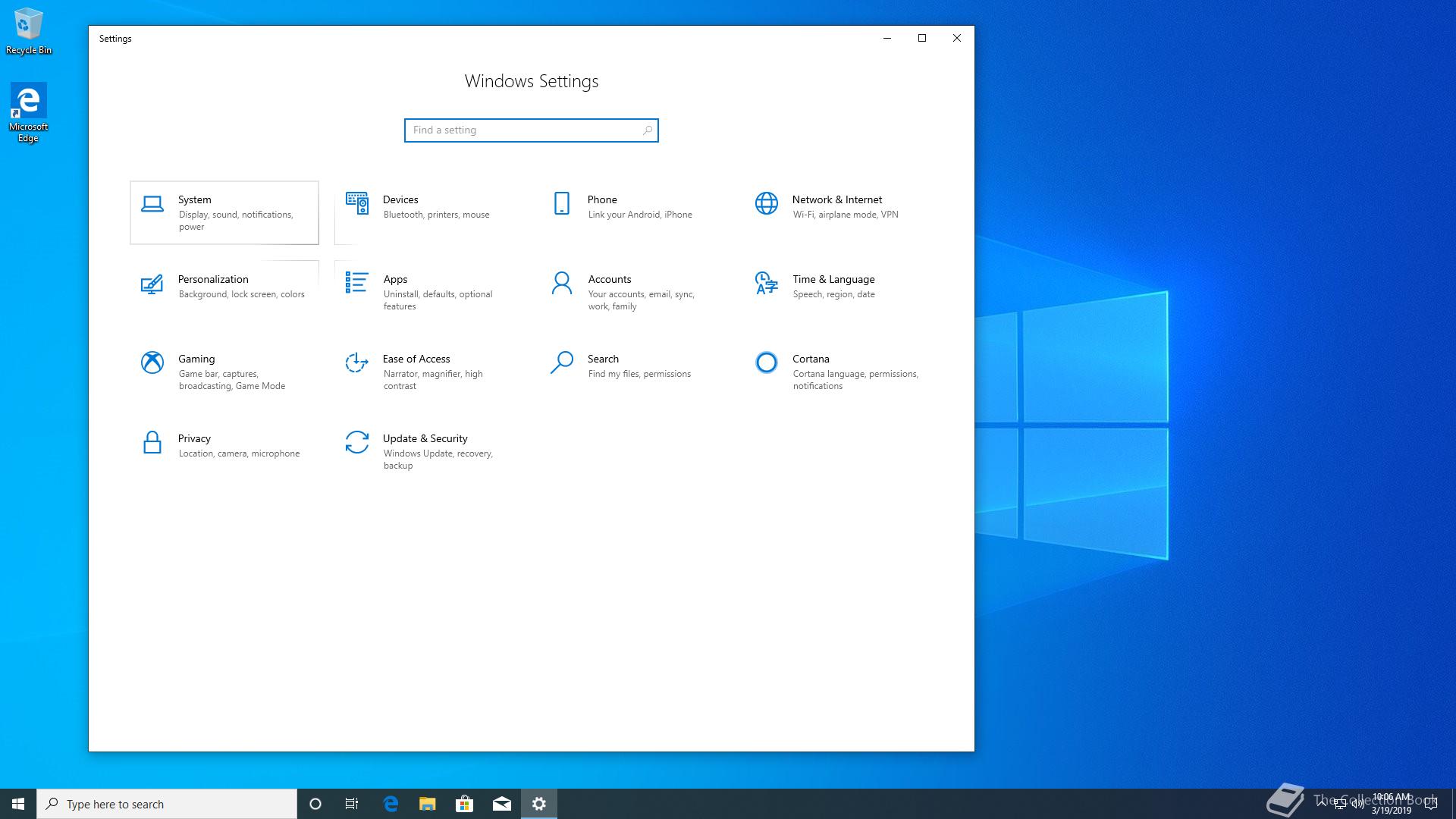This screenshot has width=1456, height=819.
Task: Open the Network & Internet globe icon
Action: click(767, 203)
